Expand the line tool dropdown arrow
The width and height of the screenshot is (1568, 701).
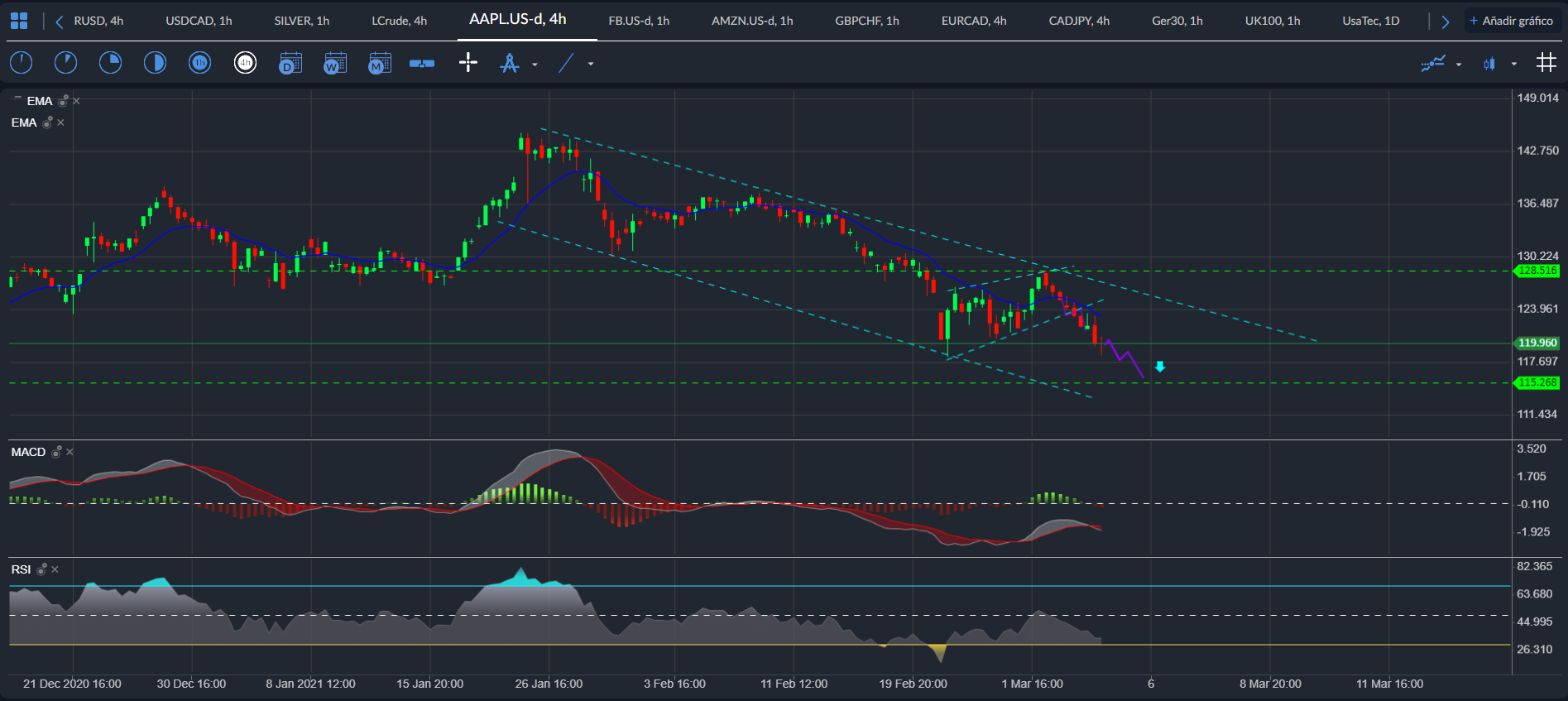(x=591, y=64)
